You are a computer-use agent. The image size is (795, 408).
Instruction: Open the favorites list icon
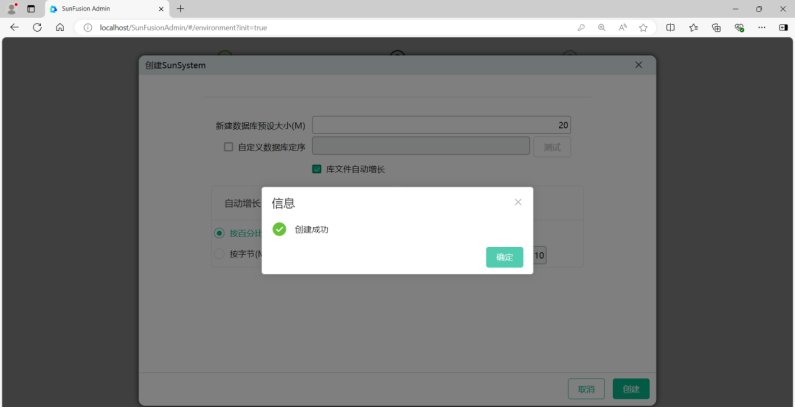click(x=694, y=28)
